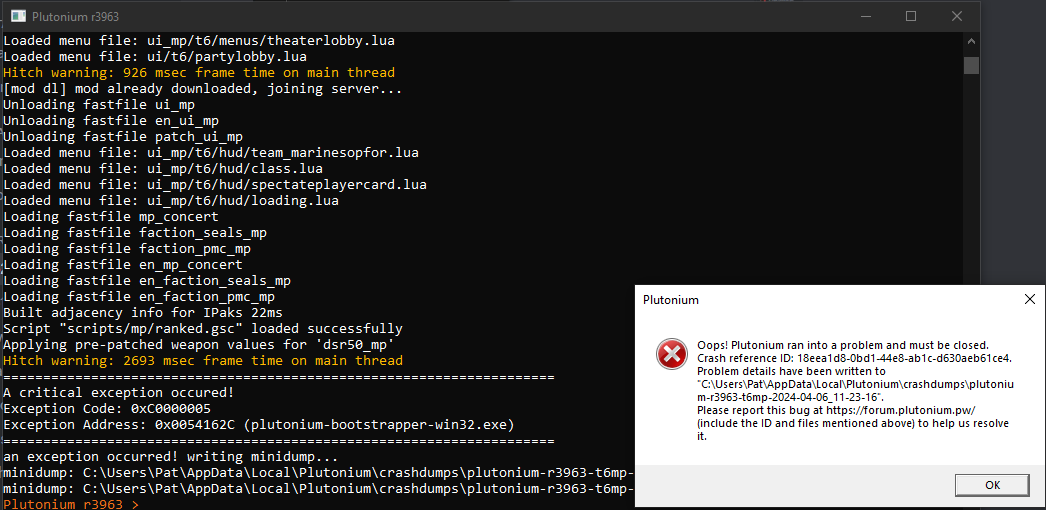
Task: Click the 'Plutonium r3963 >' command prompt line
Action: (71, 505)
